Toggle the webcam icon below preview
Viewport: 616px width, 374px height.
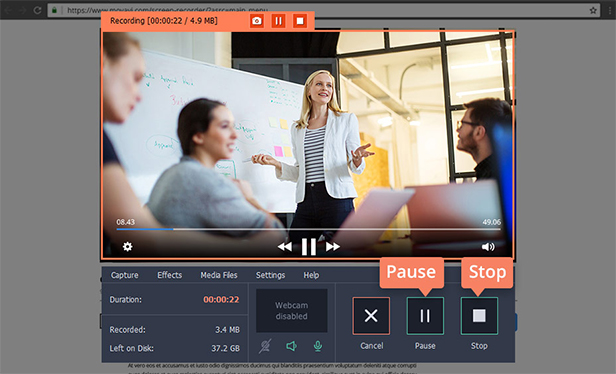click(x=265, y=346)
